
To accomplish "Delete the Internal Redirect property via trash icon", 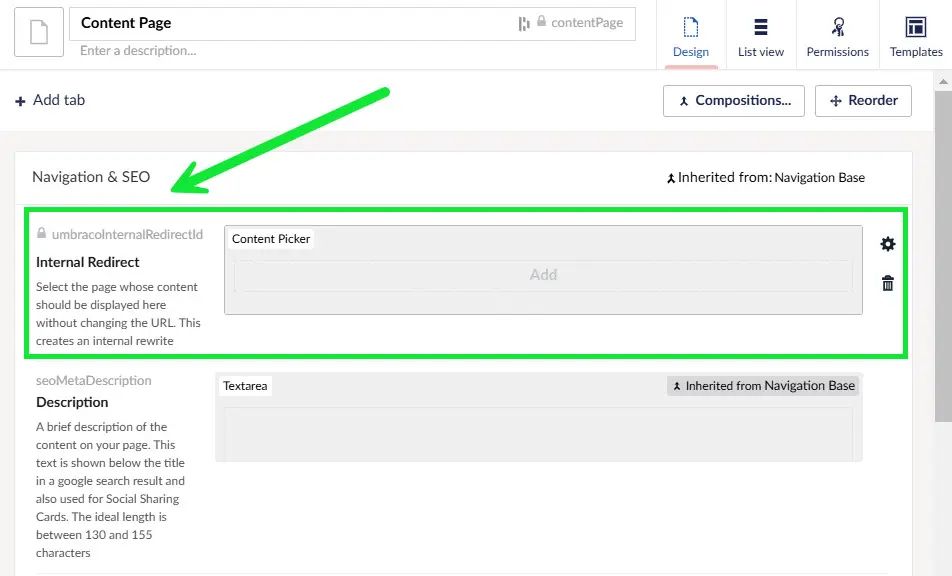I will coord(886,283).
